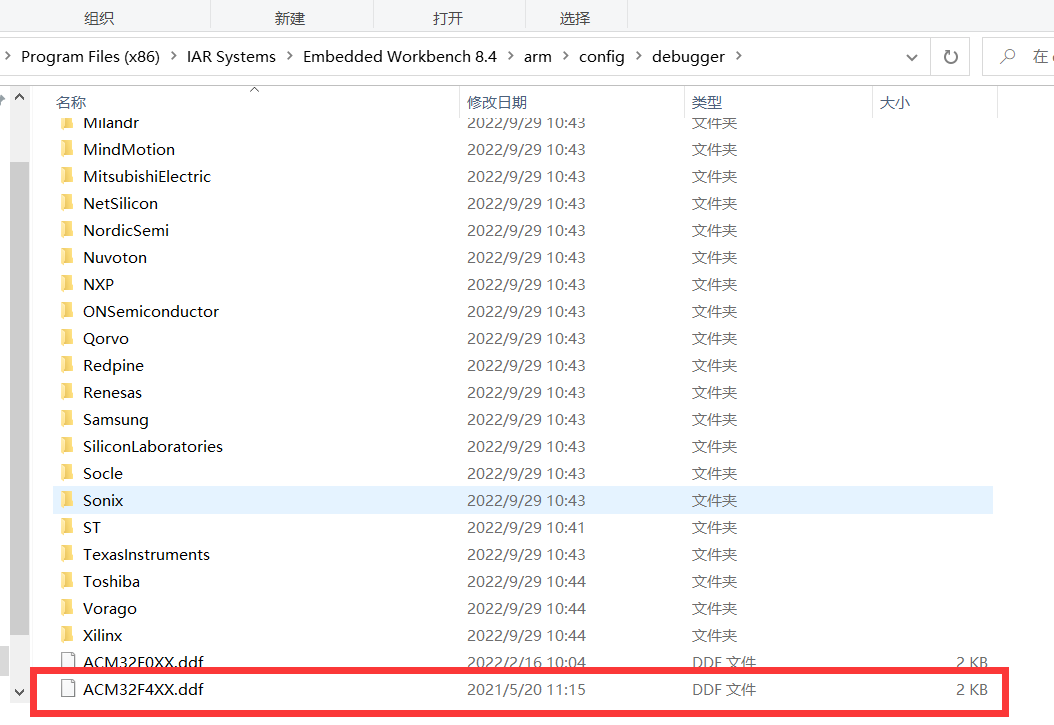This screenshot has width=1054, height=725.
Task: Click the Renesas folder icon
Action: 67,392
